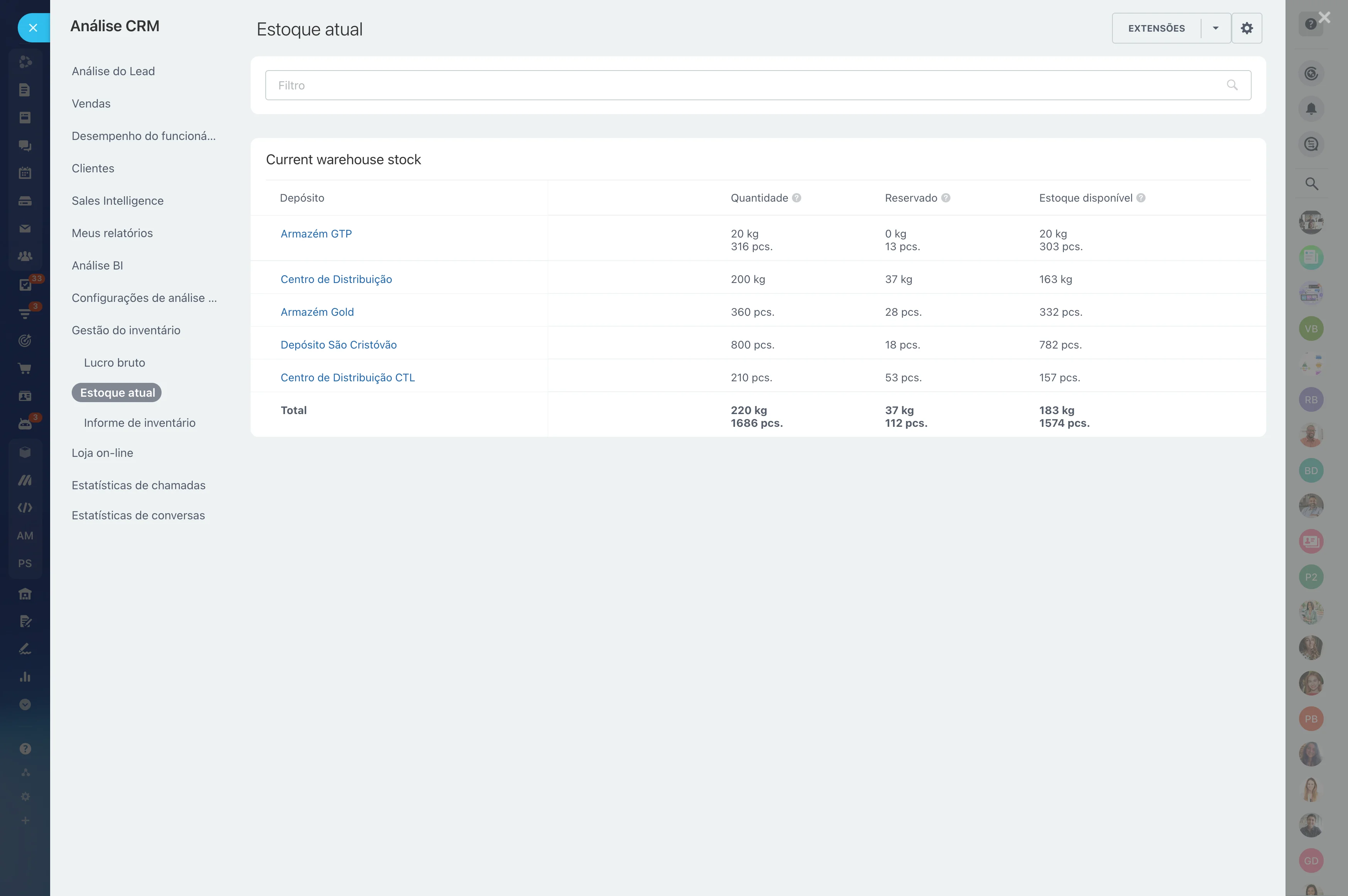
Task: Click help icon beside Estoque disponível header
Action: (x=1141, y=198)
